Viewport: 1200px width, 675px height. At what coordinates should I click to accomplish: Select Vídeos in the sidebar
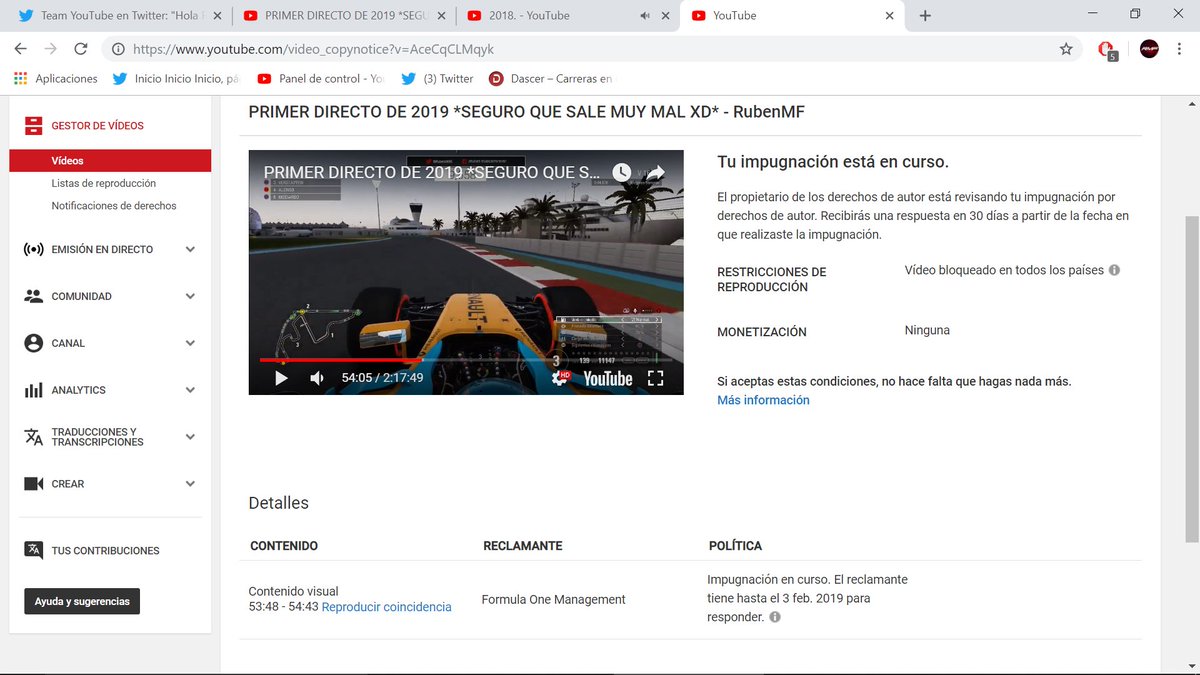click(x=110, y=160)
